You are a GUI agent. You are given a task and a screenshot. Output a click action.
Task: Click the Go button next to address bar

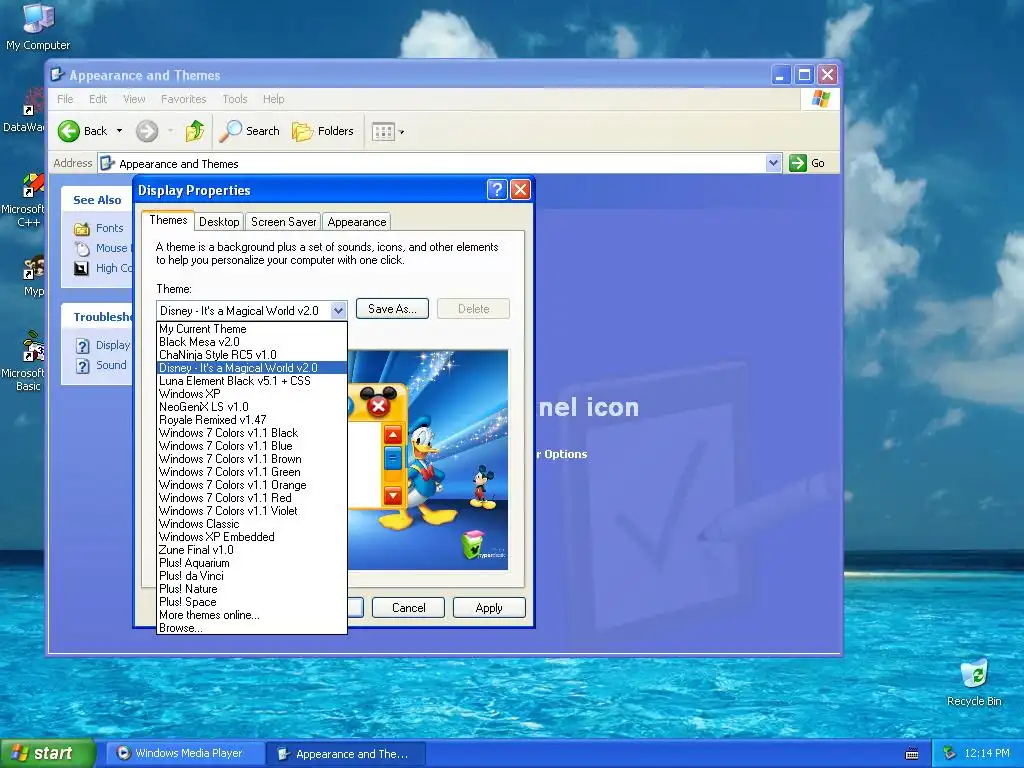pos(807,163)
